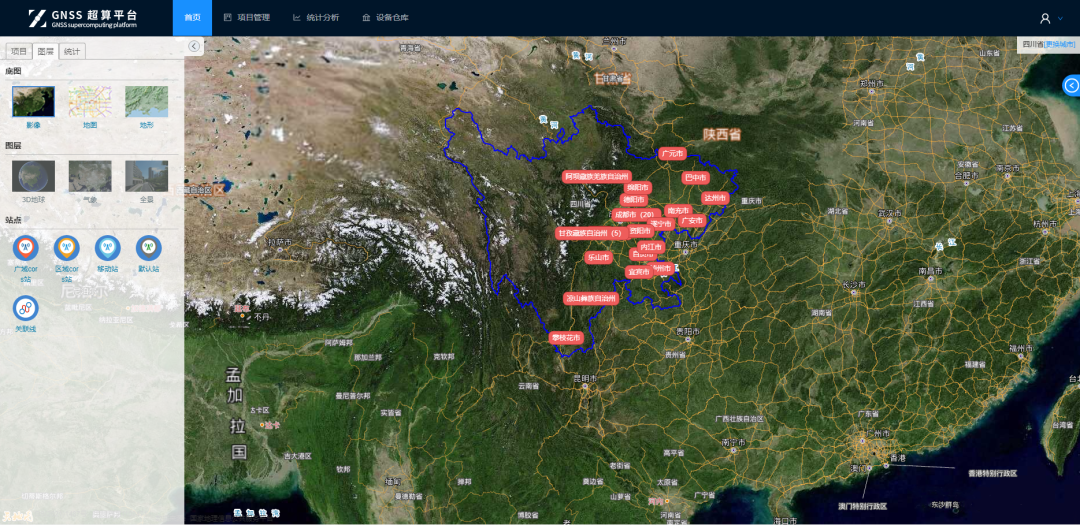Click the 广元市 map marker
Image resolution: width=1080 pixels, height=525 pixels.
tap(672, 154)
